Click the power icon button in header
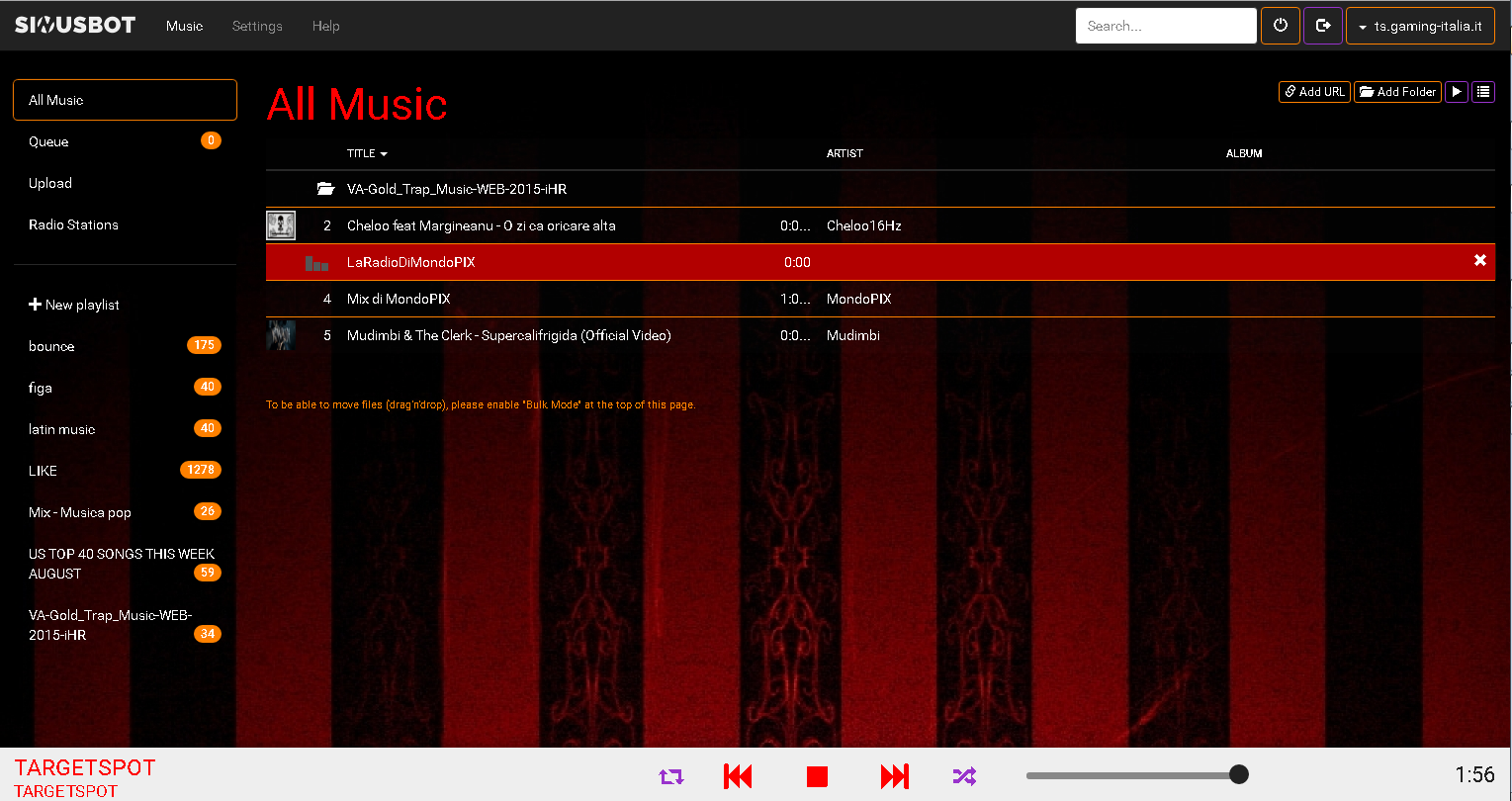Viewport: 1512px width, 801px height. pyautogui.click(x=1280, y=26)
